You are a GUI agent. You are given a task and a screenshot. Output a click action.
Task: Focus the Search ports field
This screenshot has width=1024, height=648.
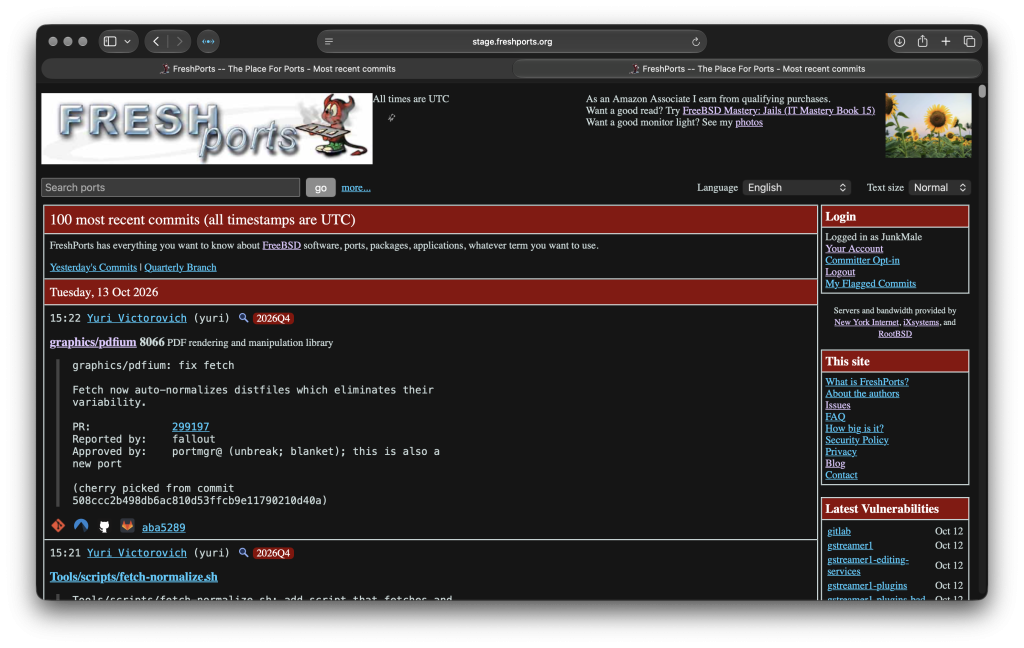[170, 187]
